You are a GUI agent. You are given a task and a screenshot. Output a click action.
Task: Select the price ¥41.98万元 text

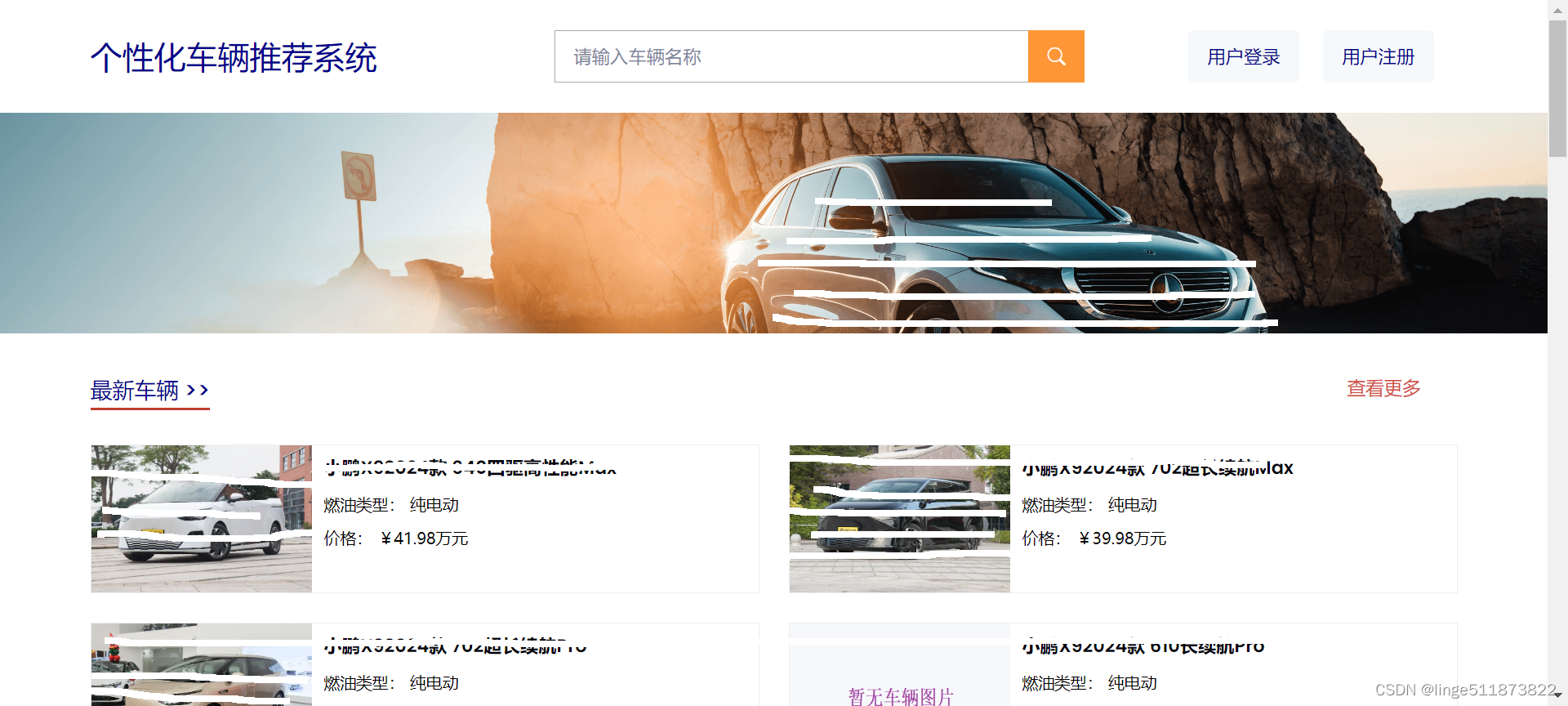click(425, 538)
